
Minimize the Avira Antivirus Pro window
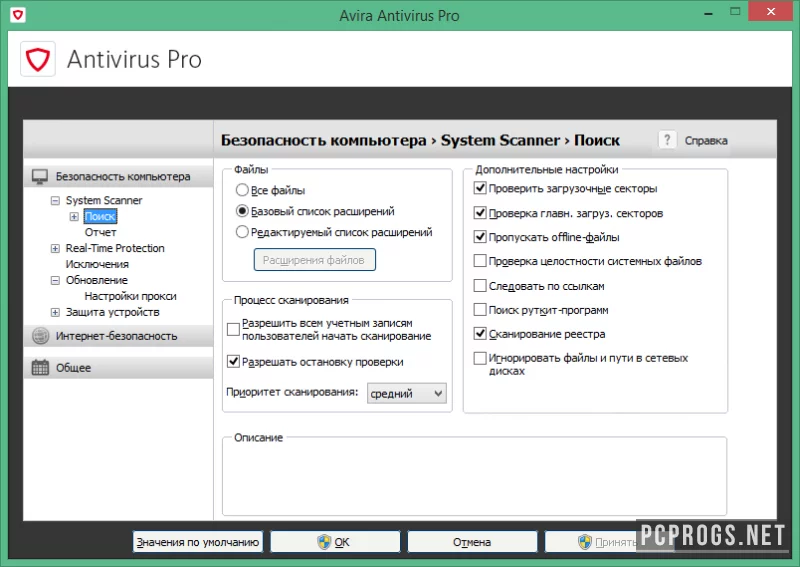tap(708, 13)
